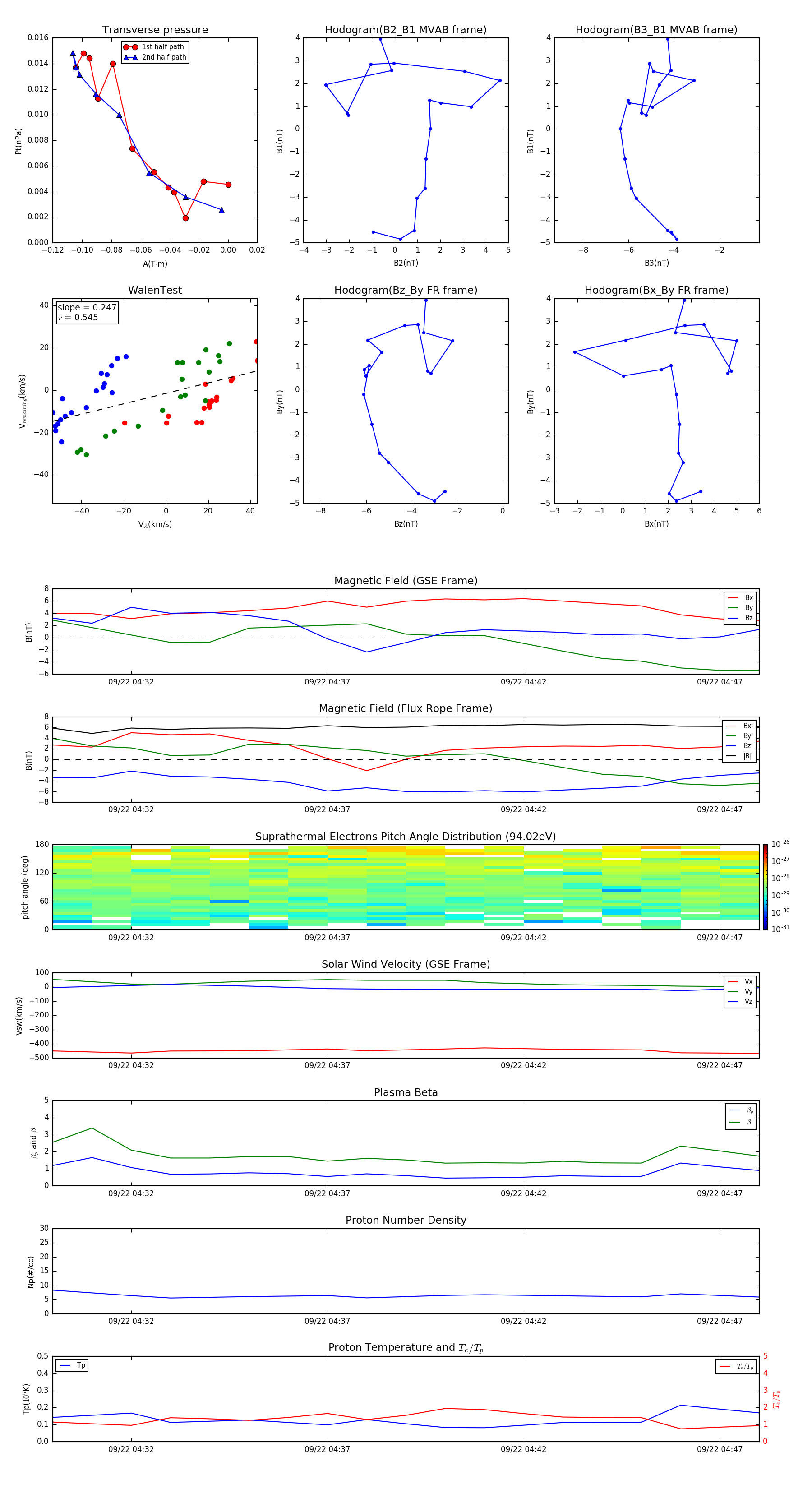Click the 'slope = 0.247' annotation

click(x=87, y=308)
